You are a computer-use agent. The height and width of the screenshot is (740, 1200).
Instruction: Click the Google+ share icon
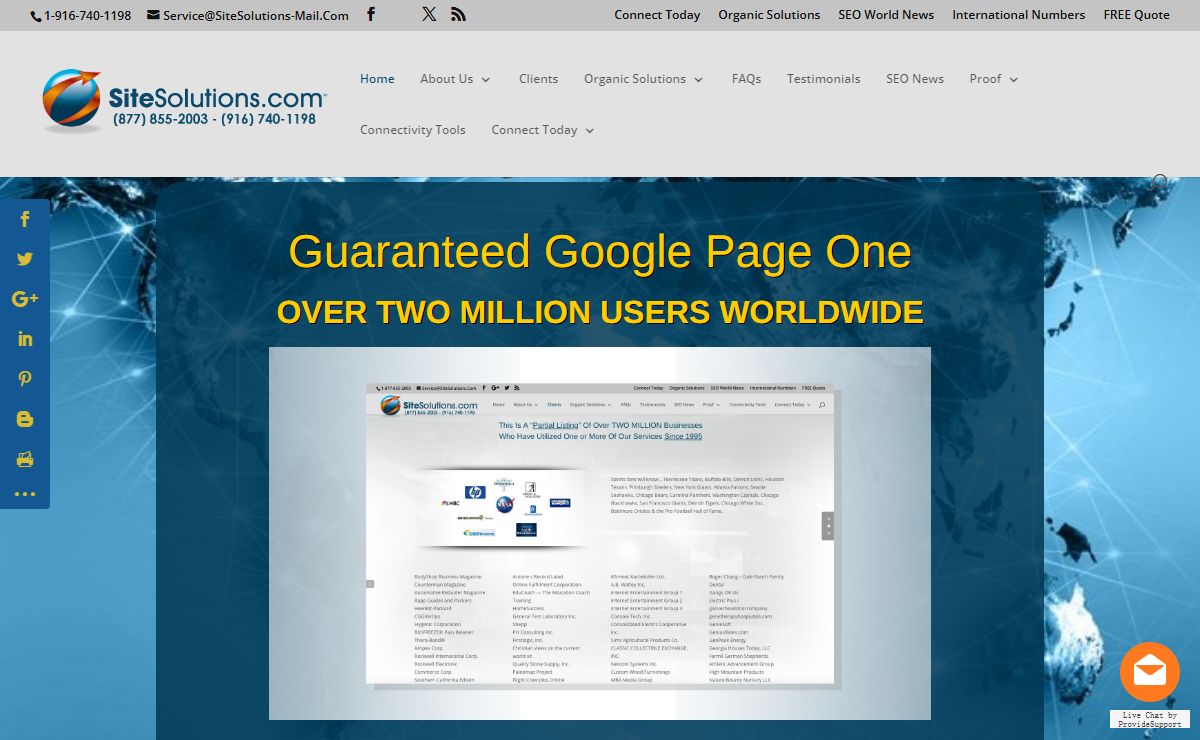25,299
